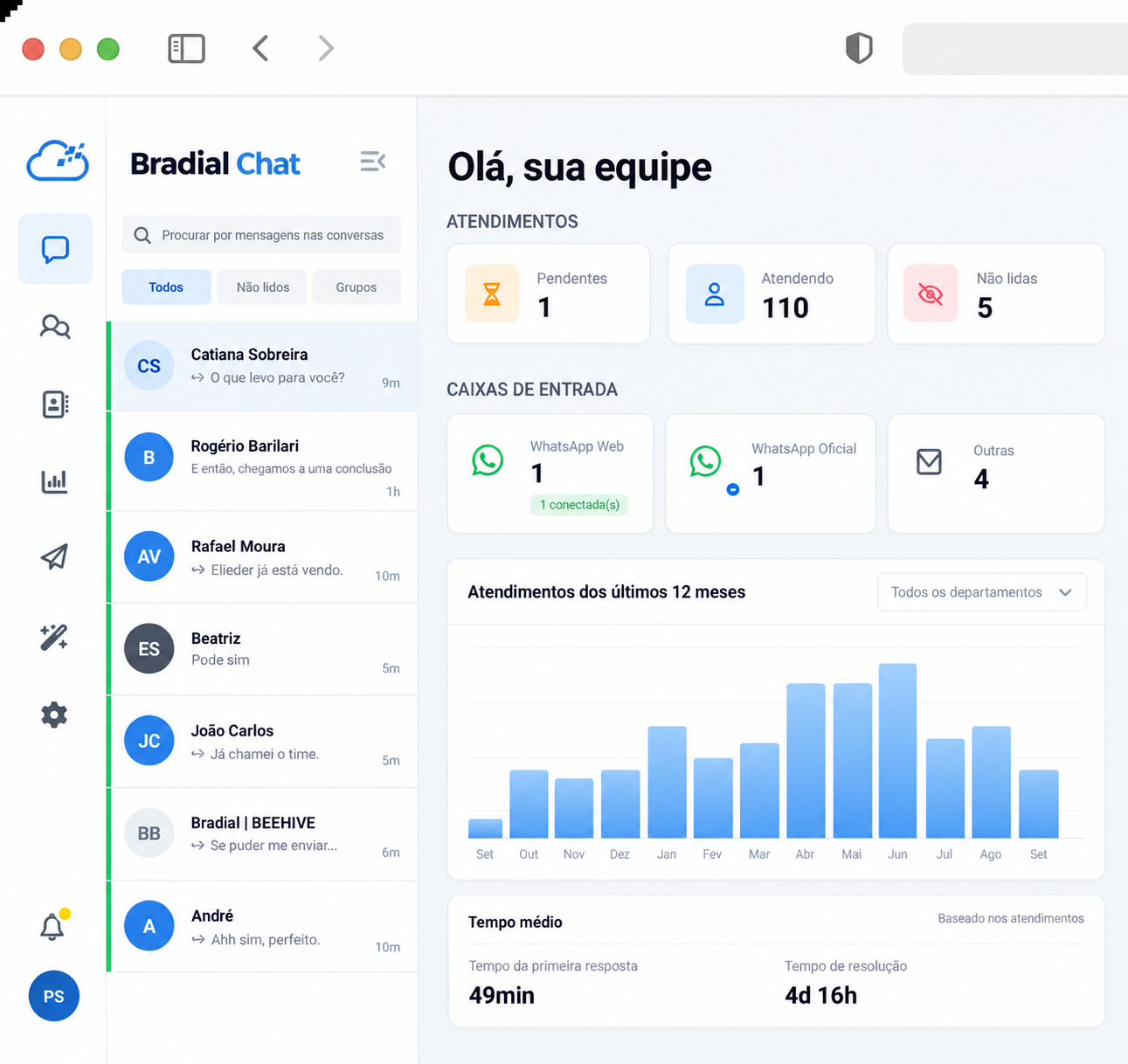Open the Rogério Barilari conversation

tap(262, 461)
